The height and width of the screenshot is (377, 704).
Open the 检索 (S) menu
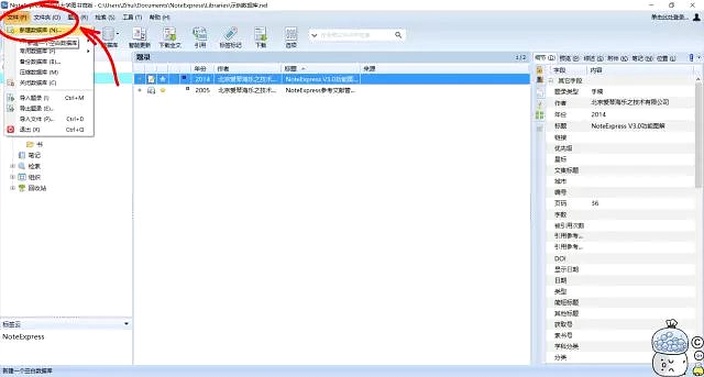click(105, 17)
